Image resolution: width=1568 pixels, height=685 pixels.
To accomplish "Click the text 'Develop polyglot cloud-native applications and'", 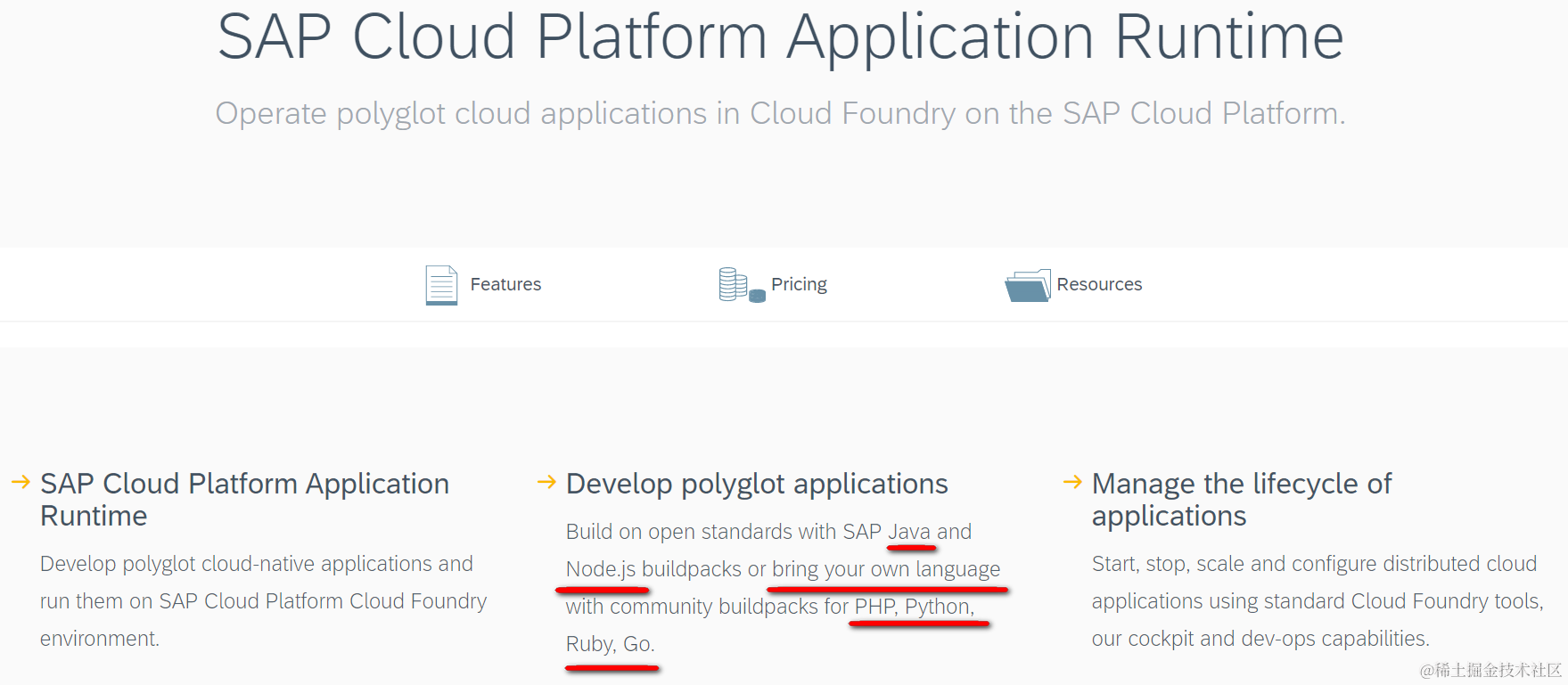I will click(257, 564).
